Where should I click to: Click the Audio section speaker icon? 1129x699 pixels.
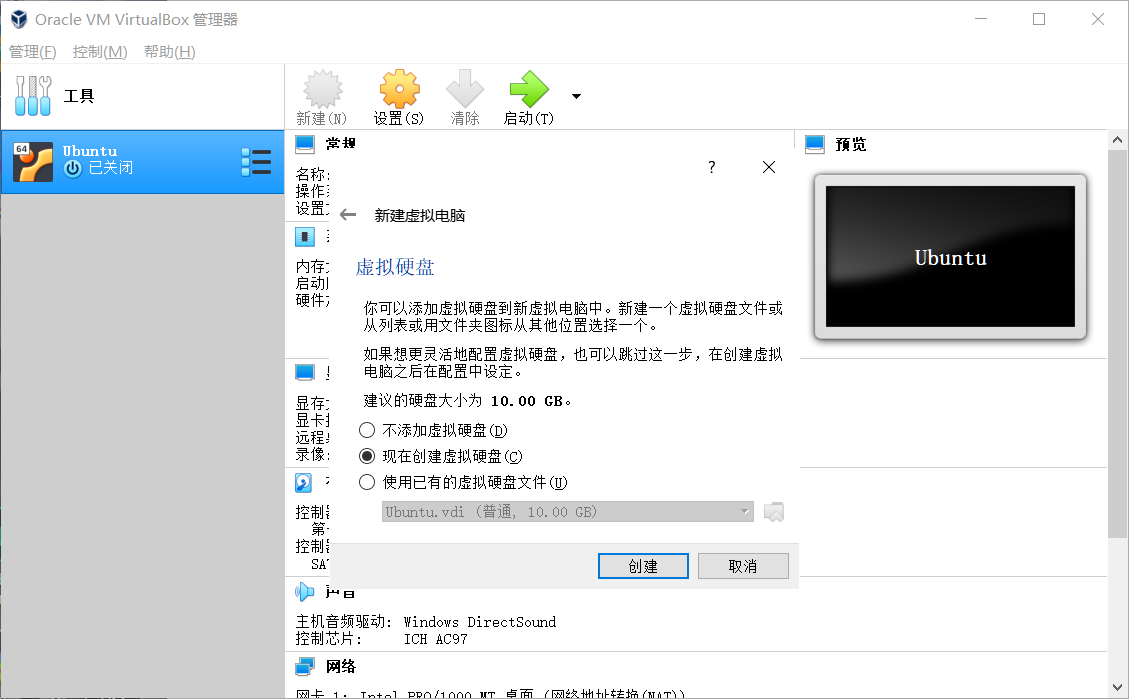pos(305,592)
